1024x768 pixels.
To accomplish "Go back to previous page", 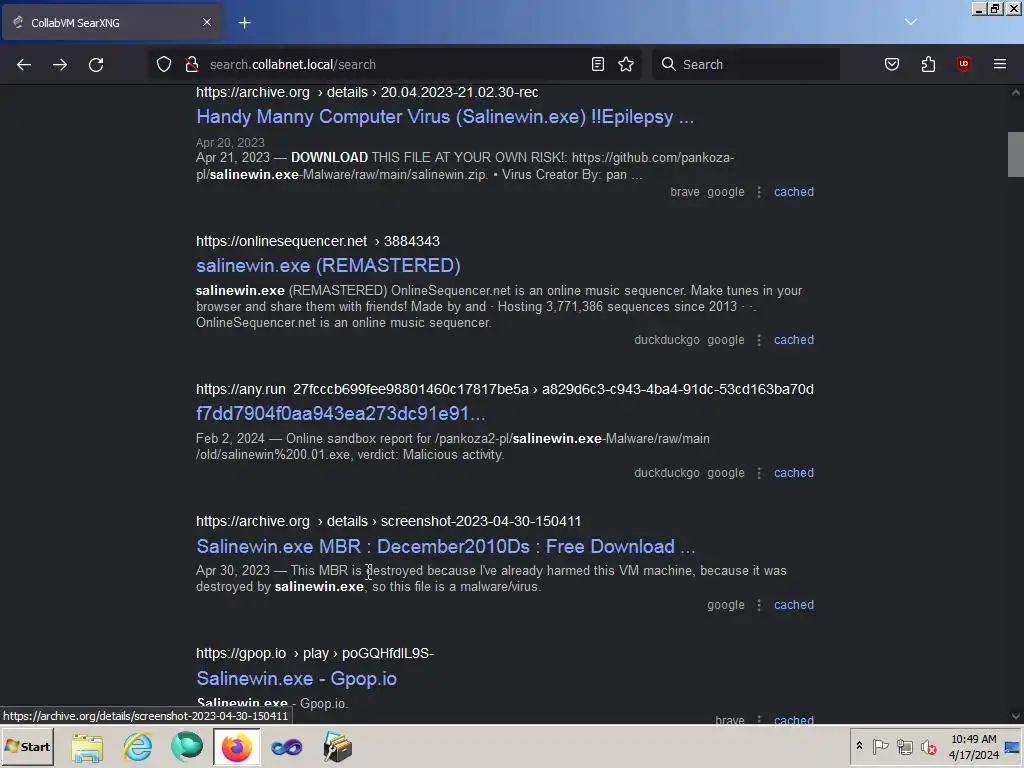I will click(x=24, y=65).
